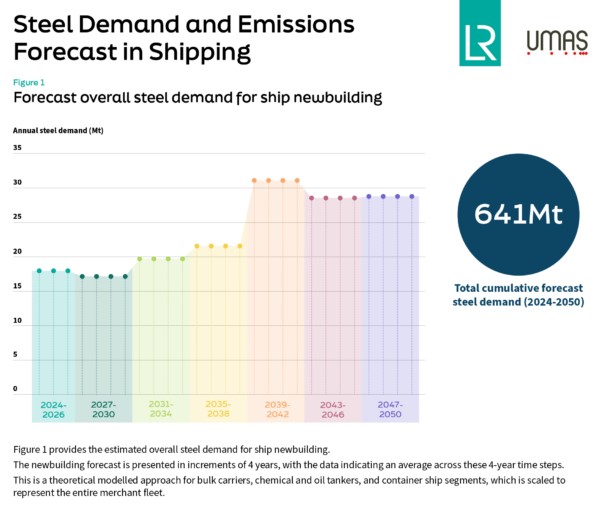Select the 2043-2046 period label
Viewport: 604px width, 509px height.
[x=333, y=408]
